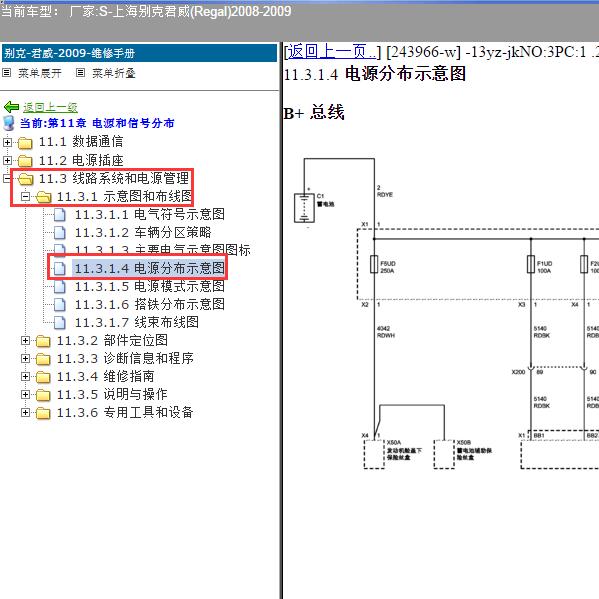This screenshot has height=599, width=599.
Task: Click 菜单折叠 to collapse the menu
Action: coord(114,73)
